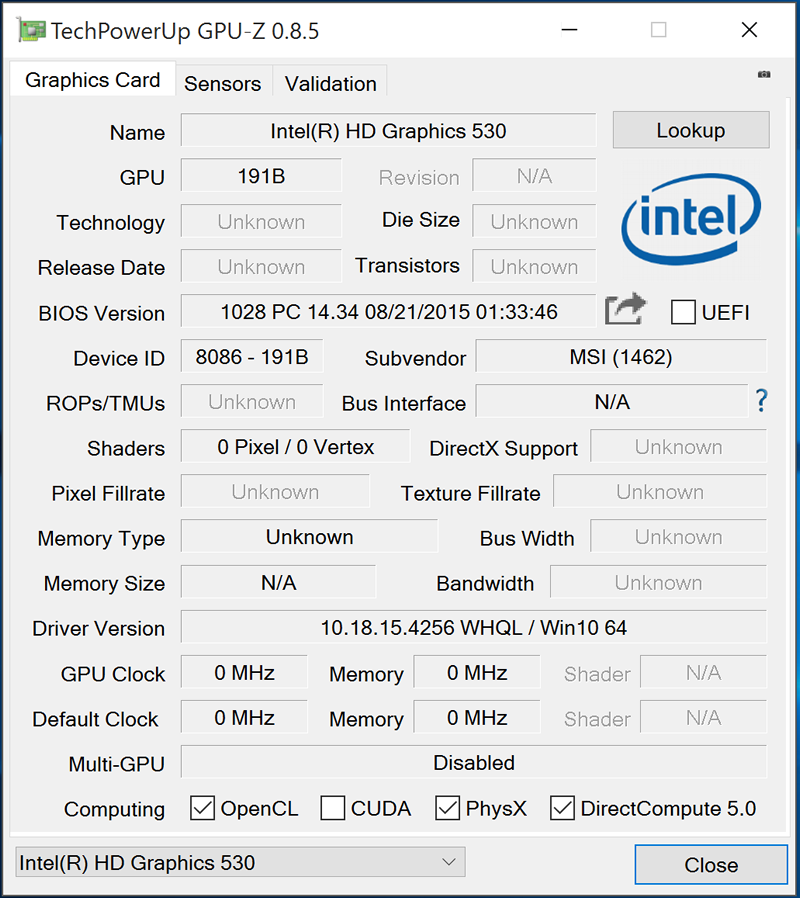Screen dimensions: 800x898
Task: Open Bus Interface question mark help
Action: tap(761, 401)
